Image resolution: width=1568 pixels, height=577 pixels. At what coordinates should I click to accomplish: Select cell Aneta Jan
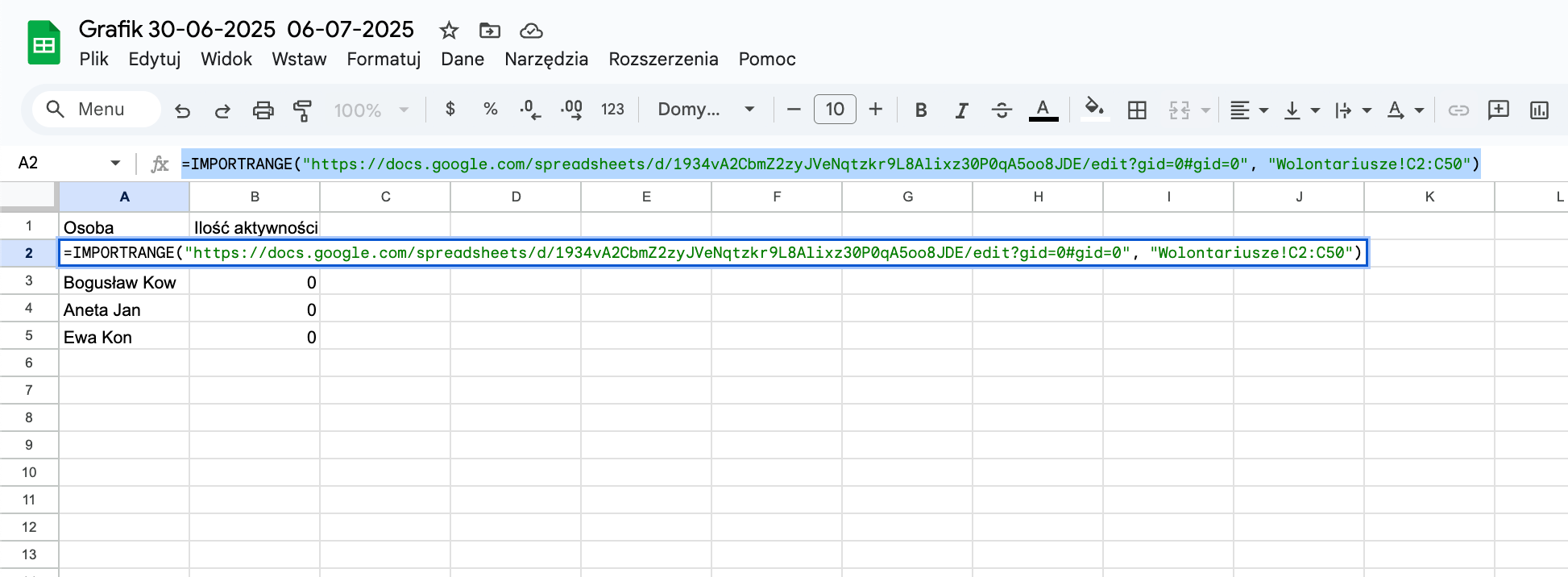tap(124, 309)
